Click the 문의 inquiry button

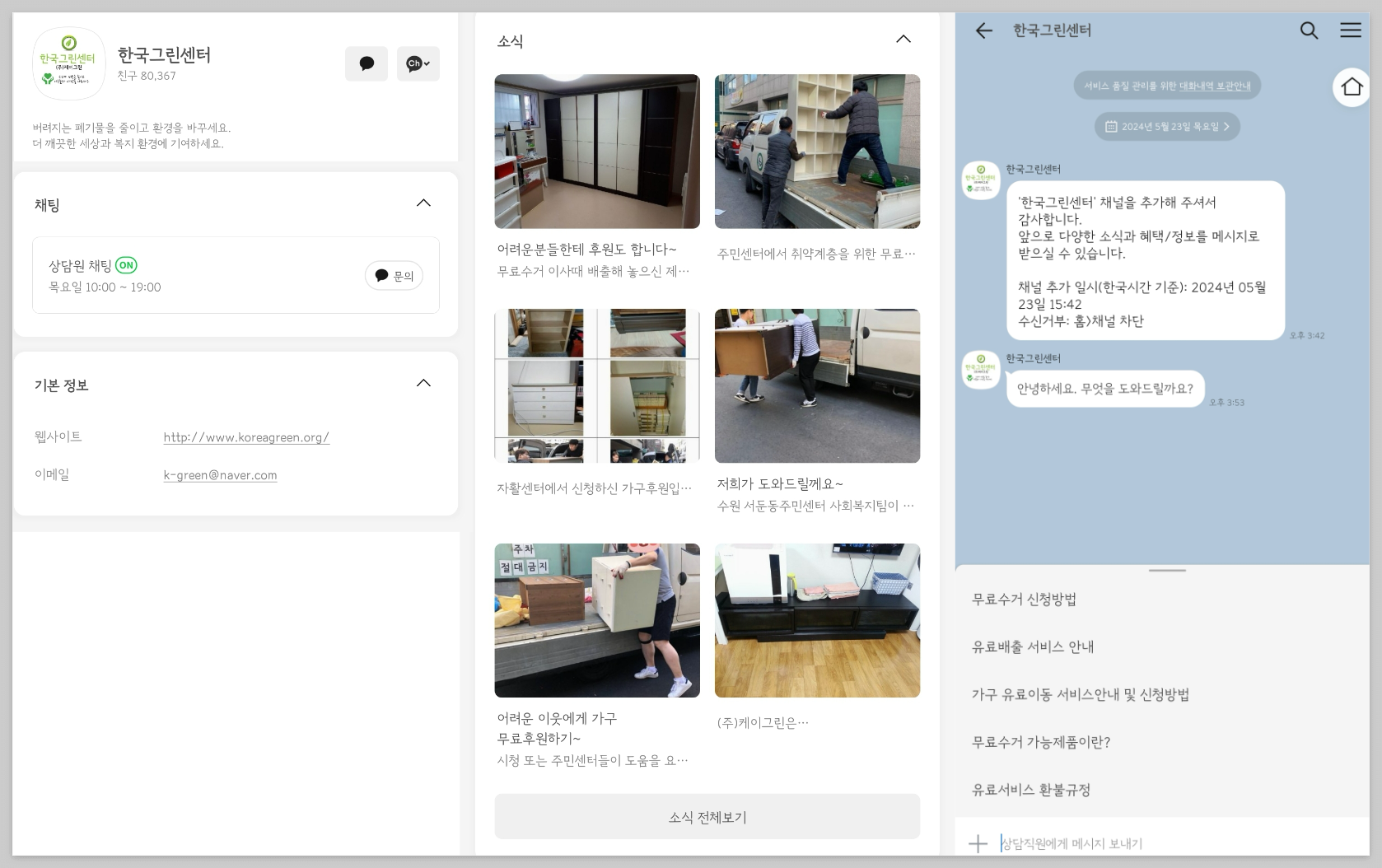[x=394, y=276]
